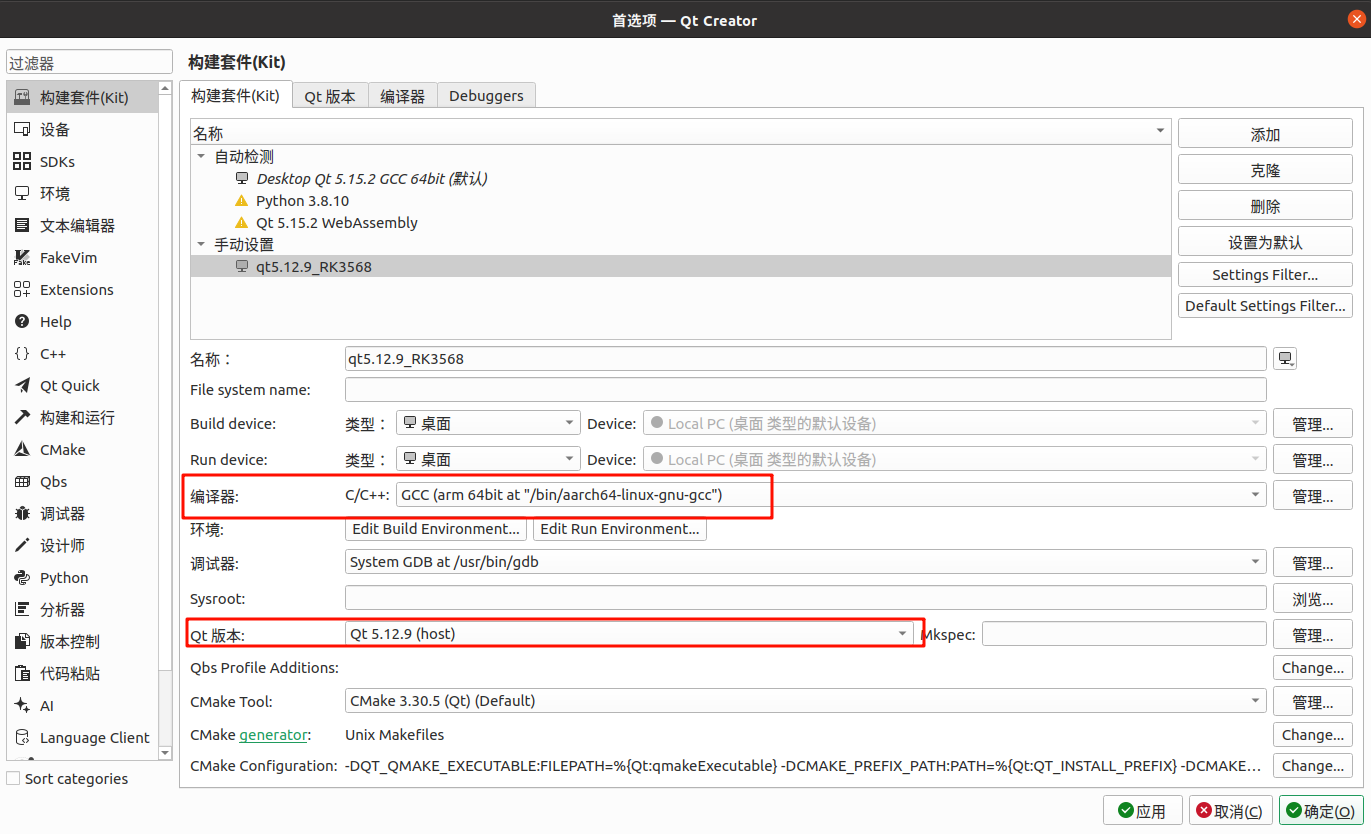Open the Qt 版本 dropdown

tap(629, 633)
